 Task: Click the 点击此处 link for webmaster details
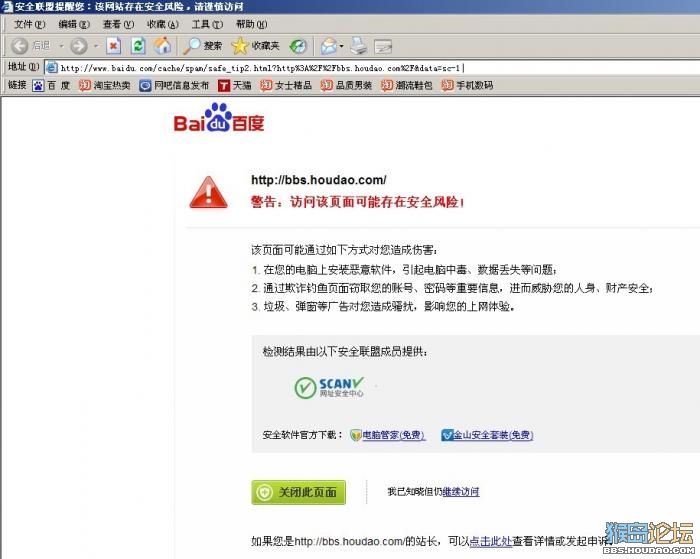[491, 541]
